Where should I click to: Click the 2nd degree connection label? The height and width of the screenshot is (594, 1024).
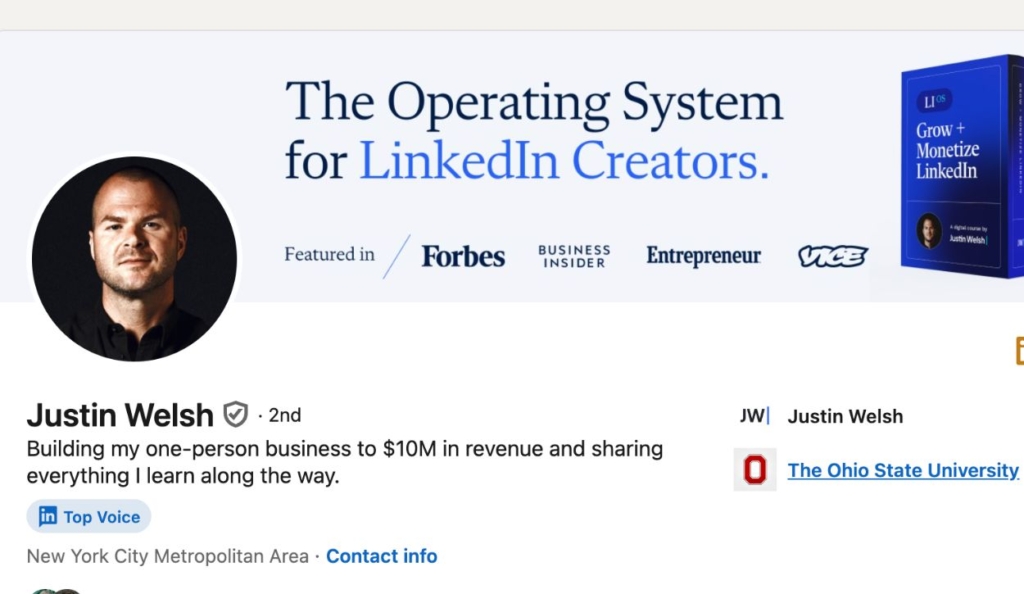pyautogui.click(x=284, y=415)
